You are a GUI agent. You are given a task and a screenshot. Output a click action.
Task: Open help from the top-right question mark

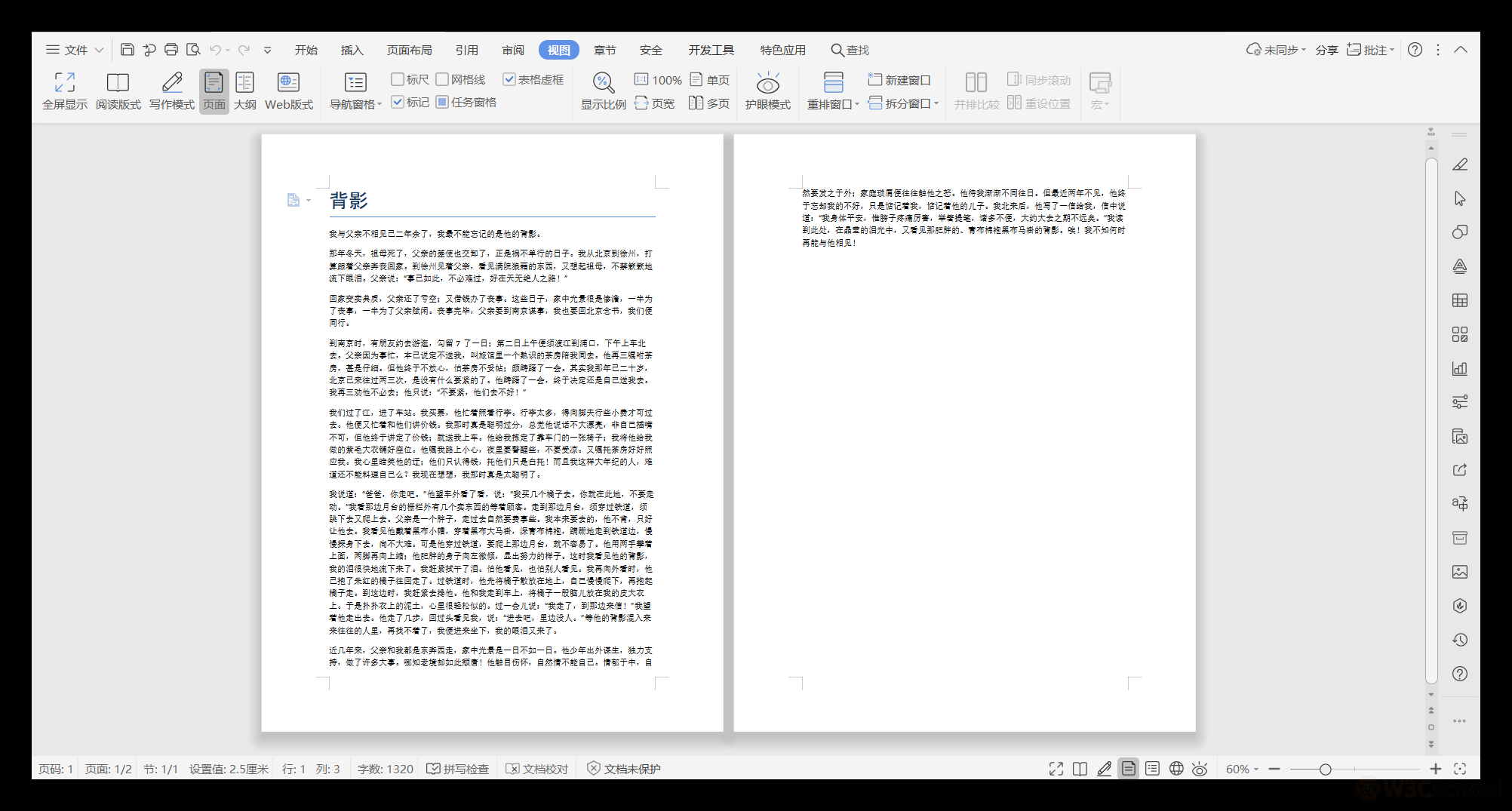[1415, 50]
